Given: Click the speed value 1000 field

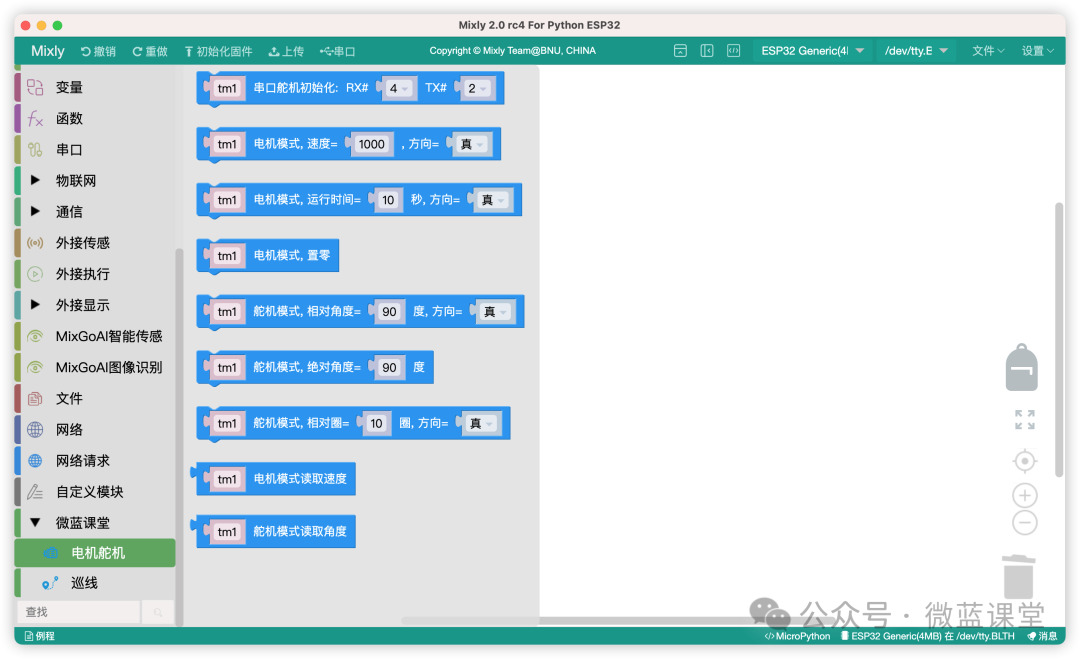Looking at the screenshot, I should 372,144.
